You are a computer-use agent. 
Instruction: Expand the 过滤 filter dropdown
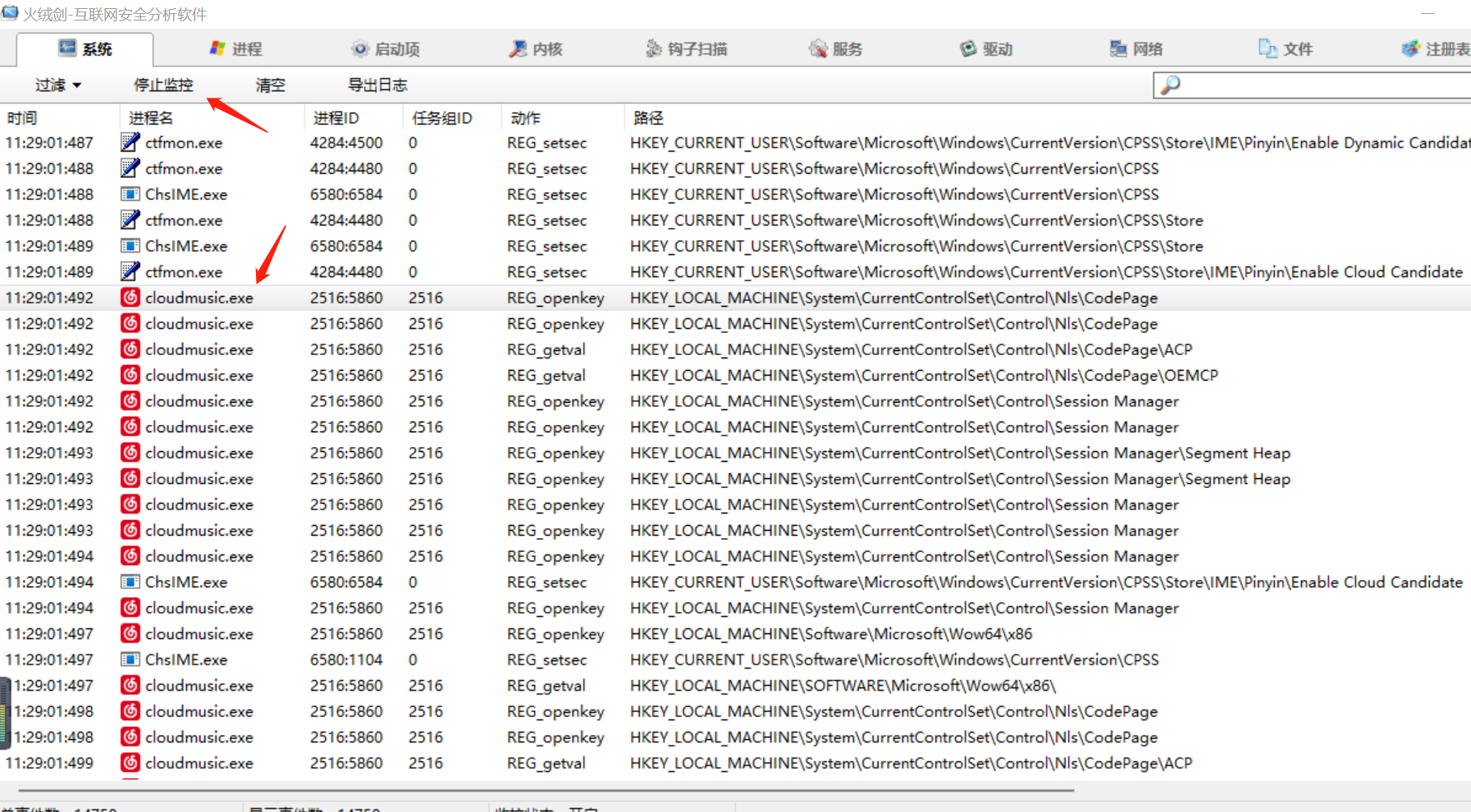tap(57, 85)
